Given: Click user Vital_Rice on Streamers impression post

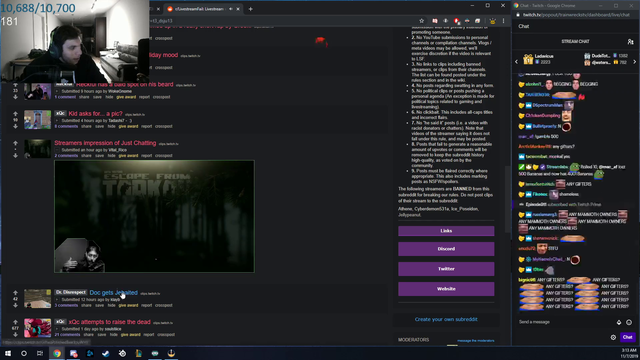Looking at the screenshot, I should [118, 150].
